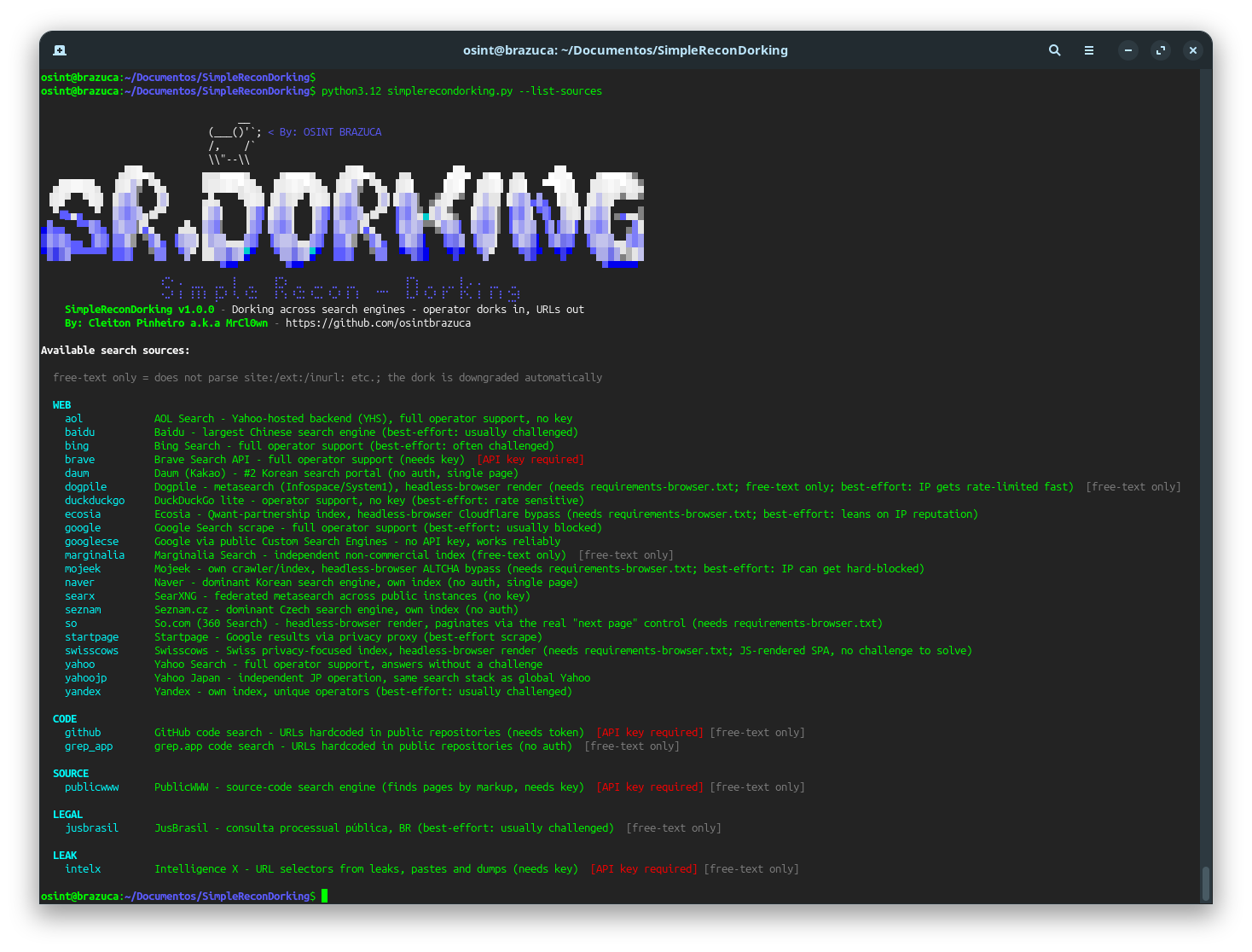The image size is (1252, 952).
Task: Click the '< By: OSINT BRAZUCA' text
Action: (325, 132)
